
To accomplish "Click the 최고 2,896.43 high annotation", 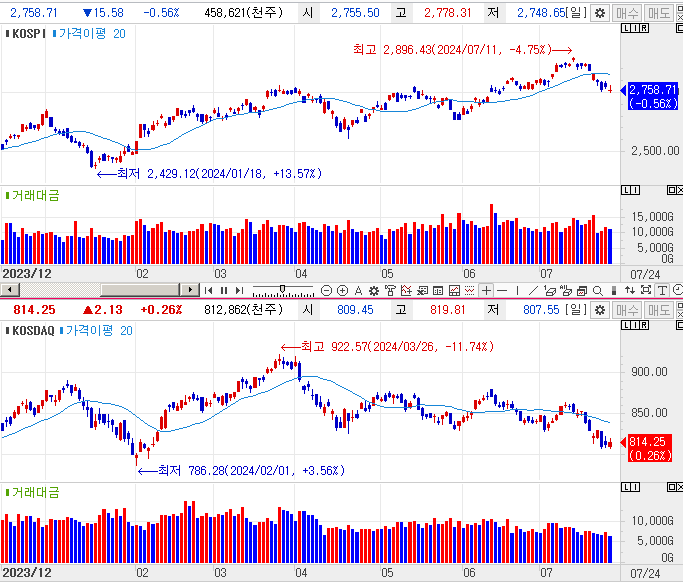I will [x=462, y=50].
